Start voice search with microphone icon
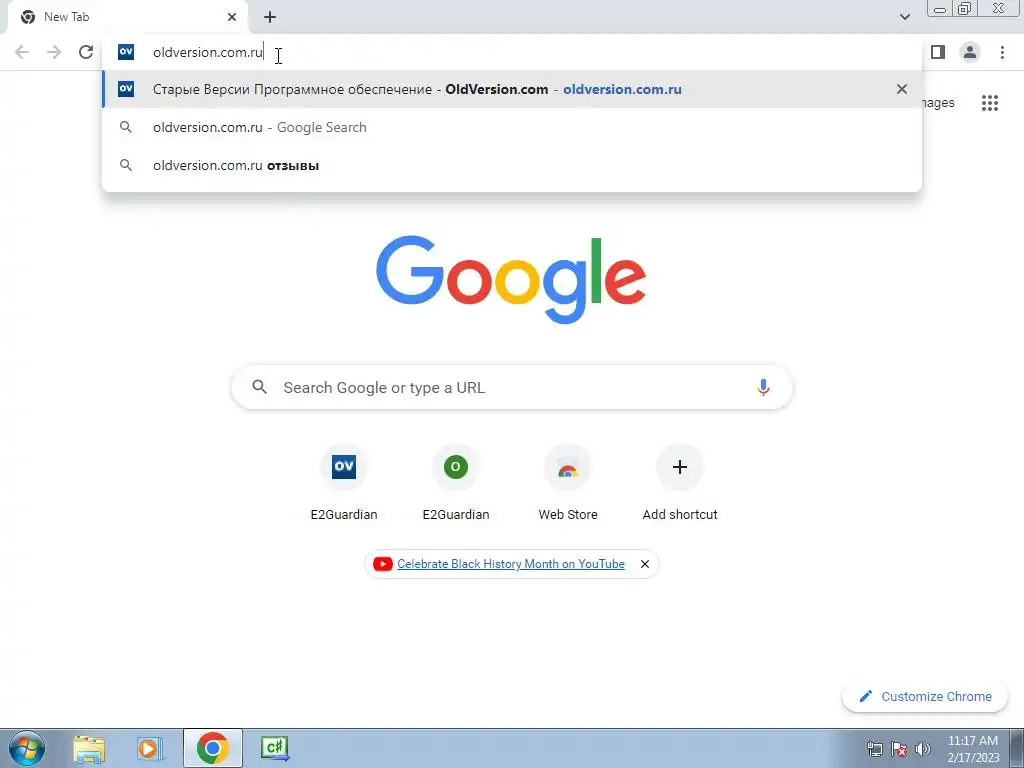 tap(763, 387)
